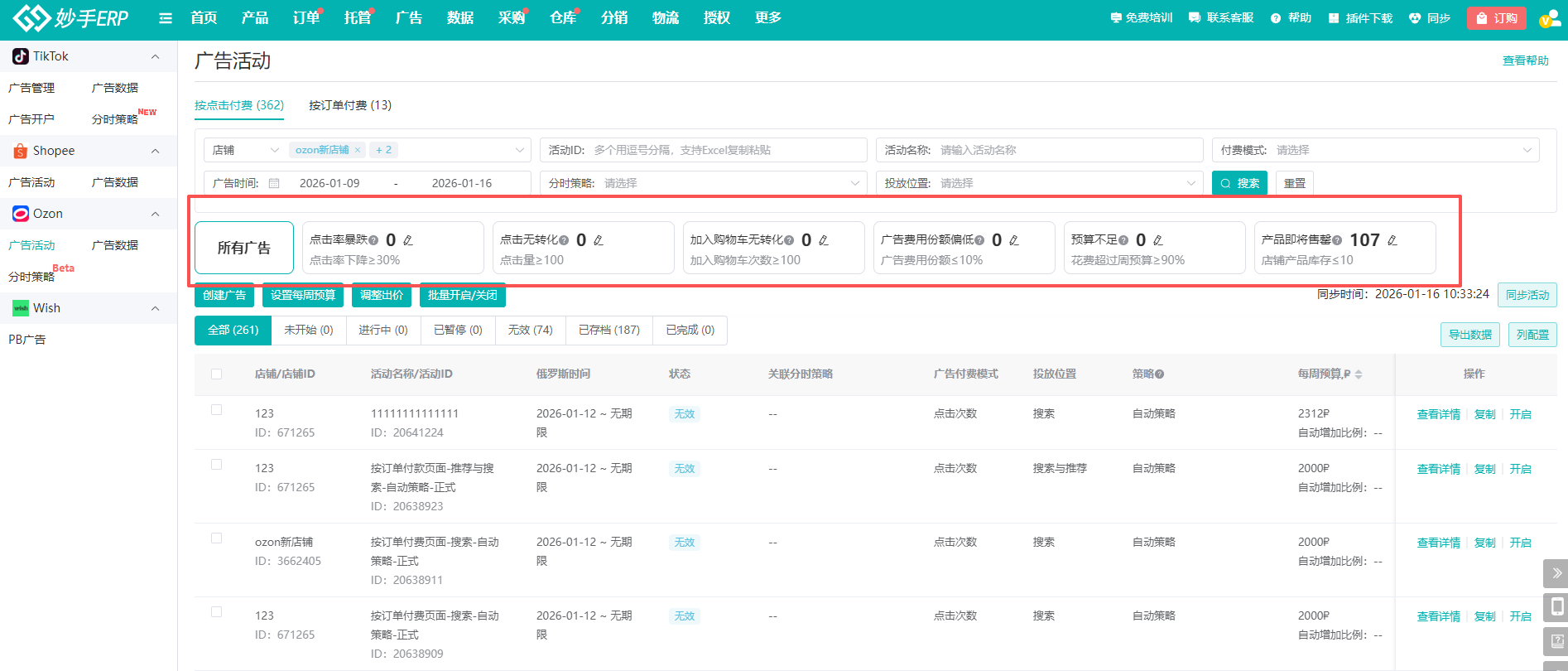Click 同步 in the top bar

click(x=1430, y=18)
